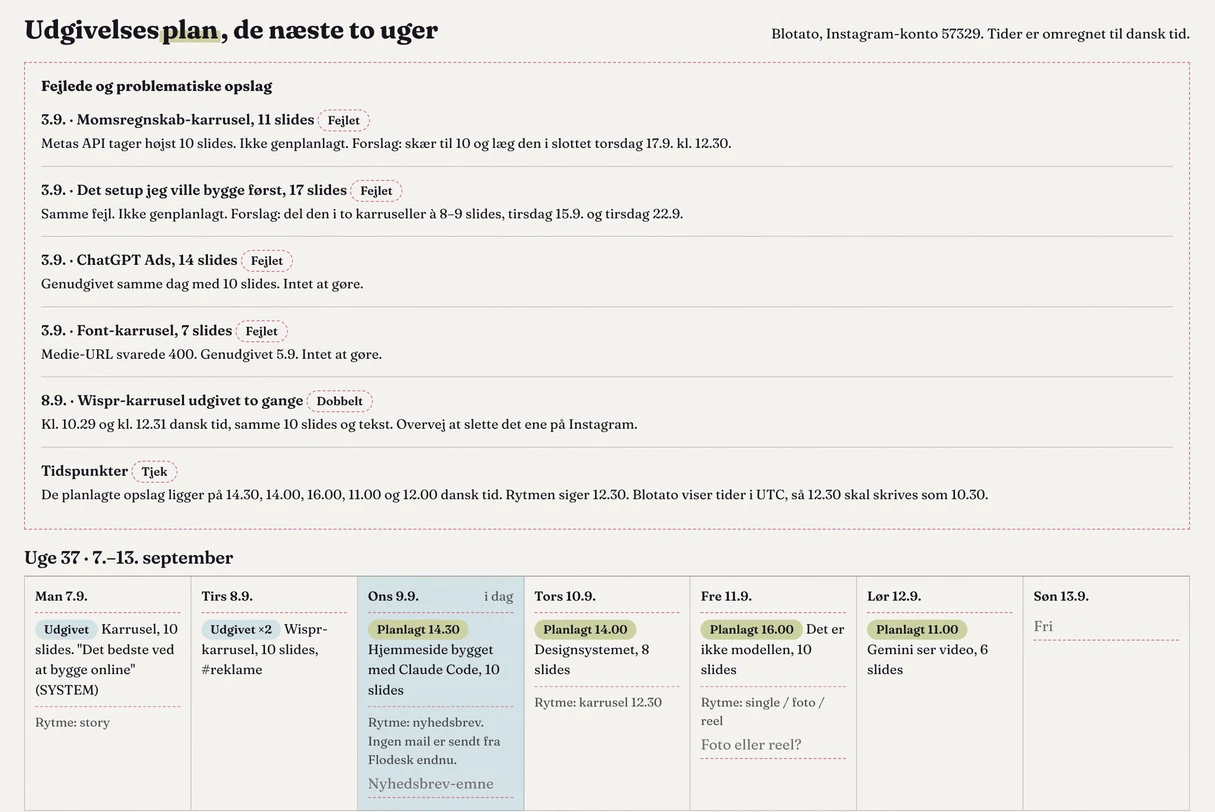Click the 'Udgivelsesplan, de næste to uger' page title
Image resolution: width=1215 pixels, height=812 pixels.
(x=231, y=30)
